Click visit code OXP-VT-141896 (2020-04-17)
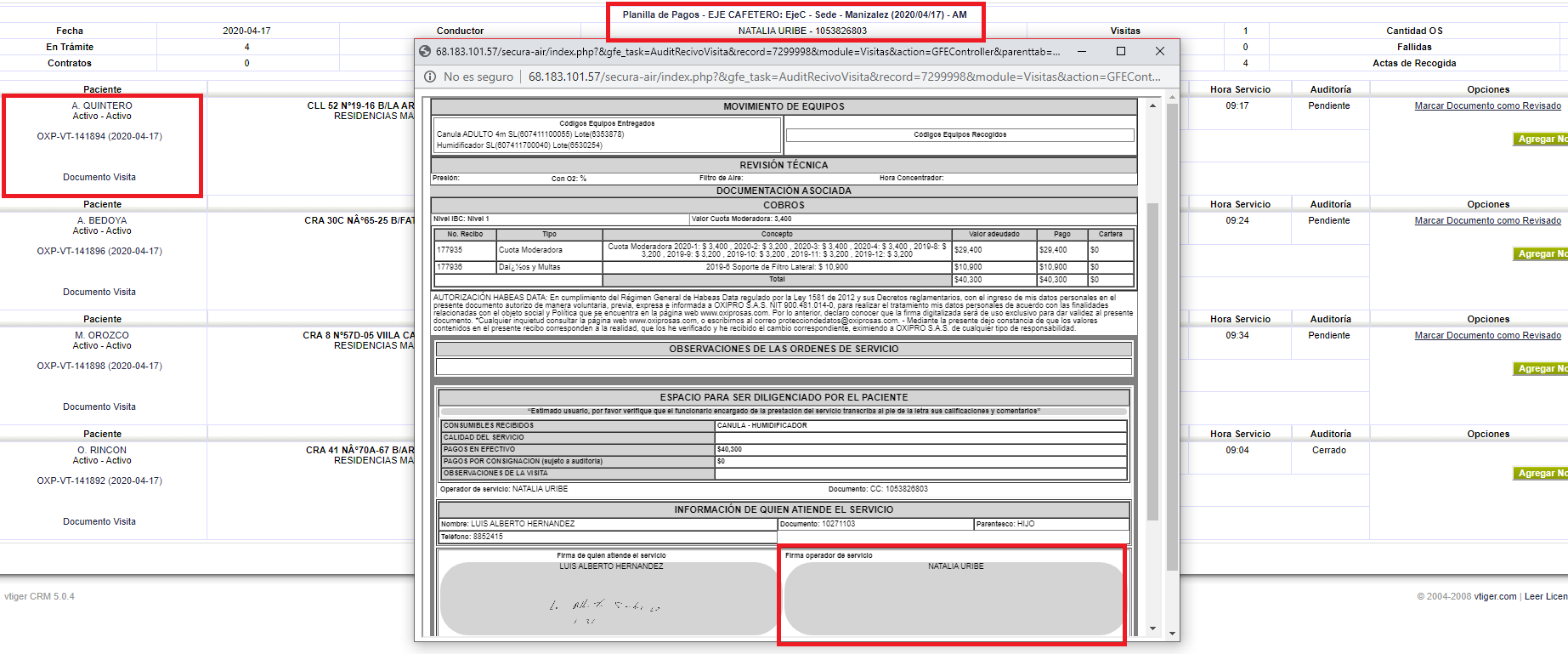1568x654 pixels. pyautogui.click(x=99, y=251)
